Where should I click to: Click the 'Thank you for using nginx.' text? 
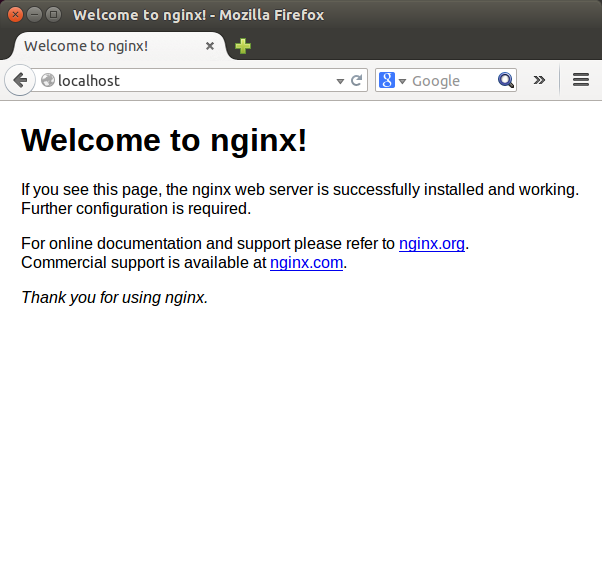114,297
